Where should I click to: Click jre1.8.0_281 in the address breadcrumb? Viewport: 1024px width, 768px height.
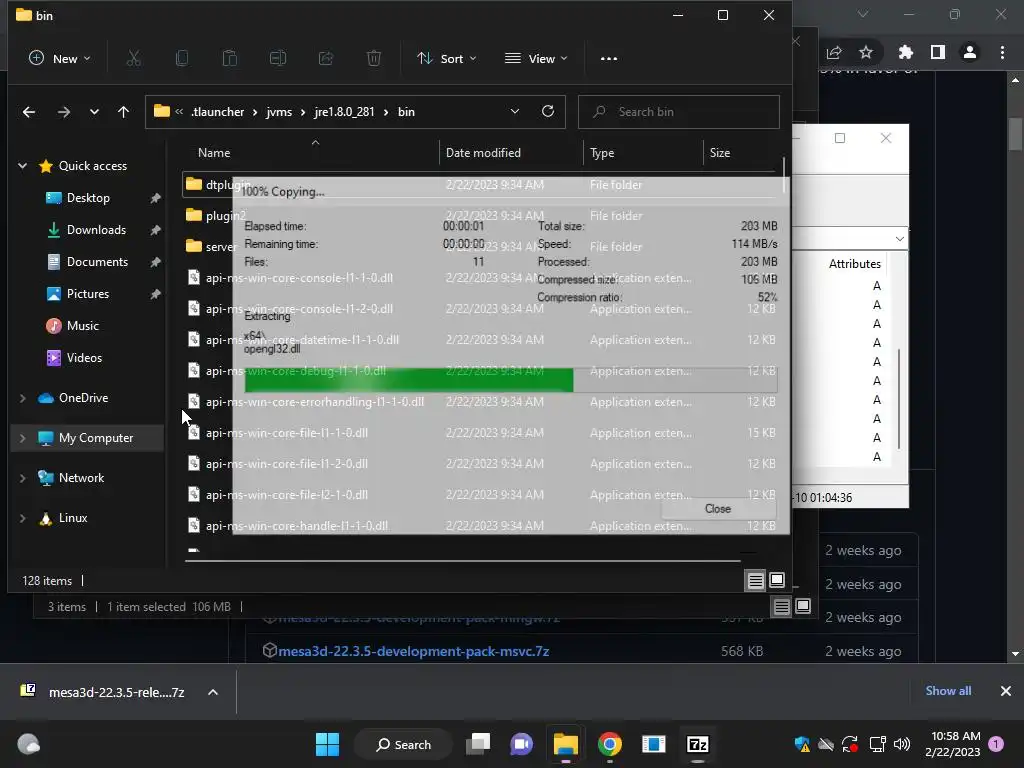[344, 112]
